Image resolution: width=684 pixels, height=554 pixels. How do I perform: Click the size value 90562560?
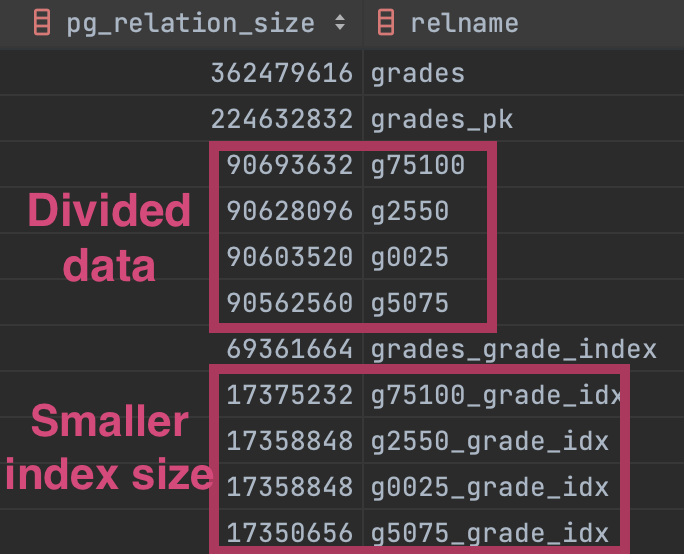click(289, 303)
